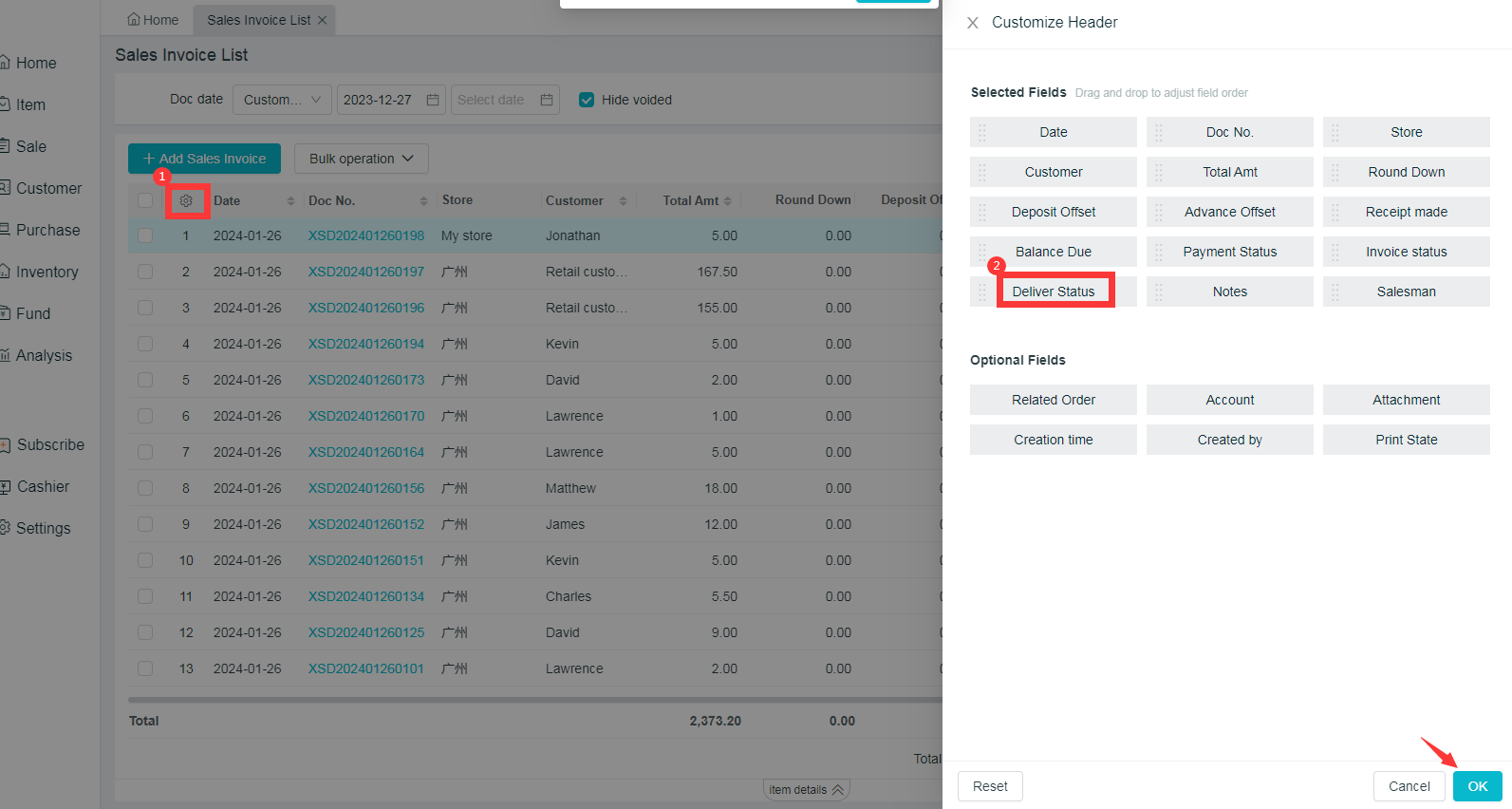Click the close icon on Sales Invoice List tab
Image resolution: width=1512 pixels, height=809 pixels.
(323, 20)
